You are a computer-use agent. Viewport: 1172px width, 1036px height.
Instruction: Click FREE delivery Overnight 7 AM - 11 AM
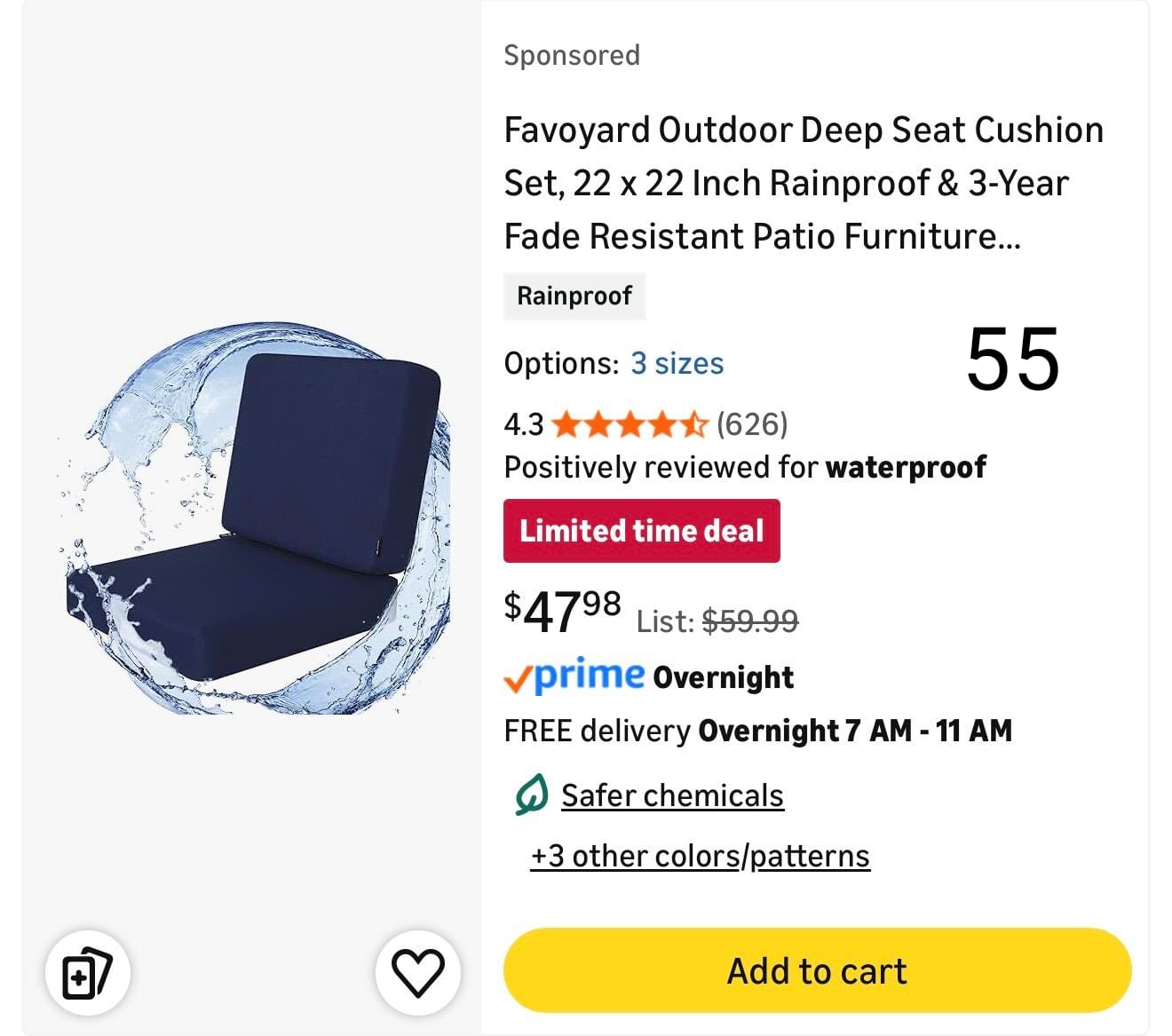tap(757, 731)
